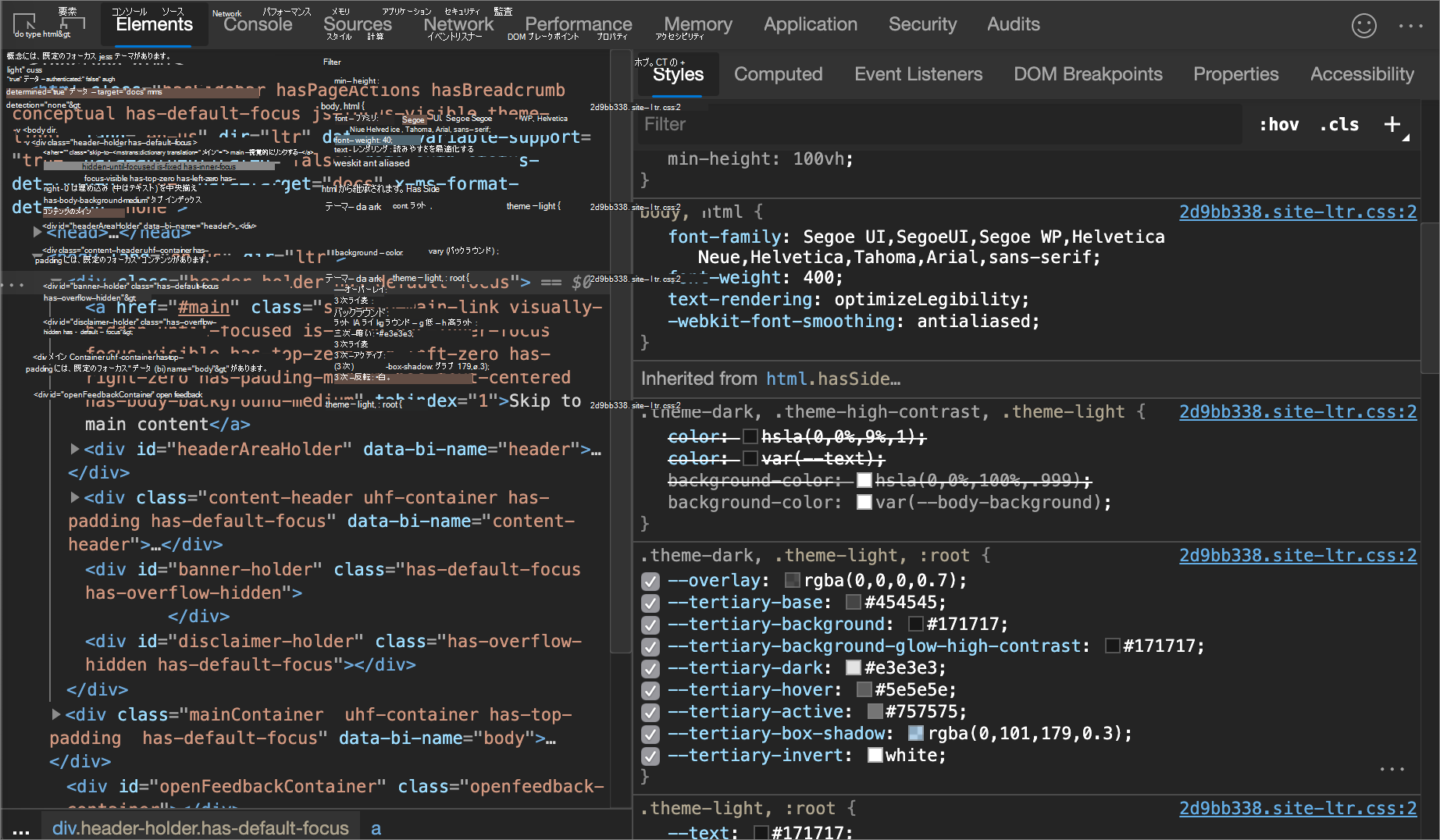The width and height of the screenshot is (1440, 840).
Task: Click the 'min-height: 100vh;' declaration
Action: pyautogui.click(x=761, y=158)
